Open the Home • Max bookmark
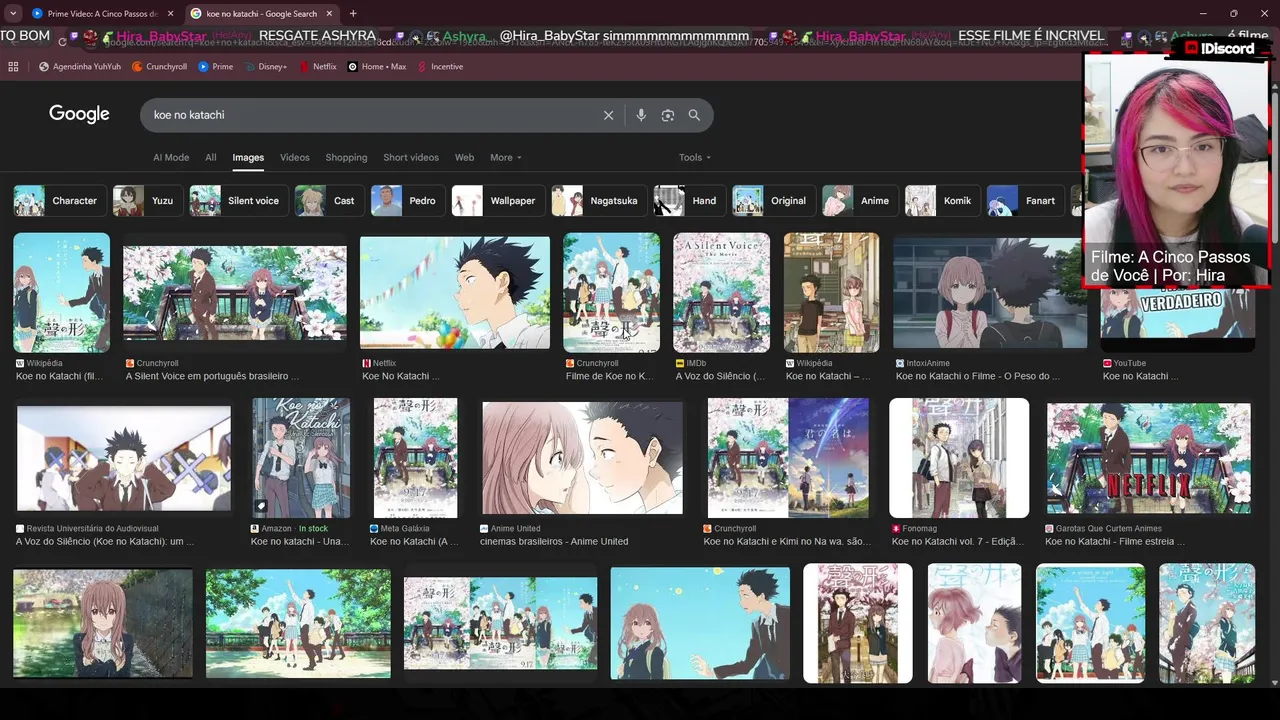 pyautogui.click(x=377, y=67)
